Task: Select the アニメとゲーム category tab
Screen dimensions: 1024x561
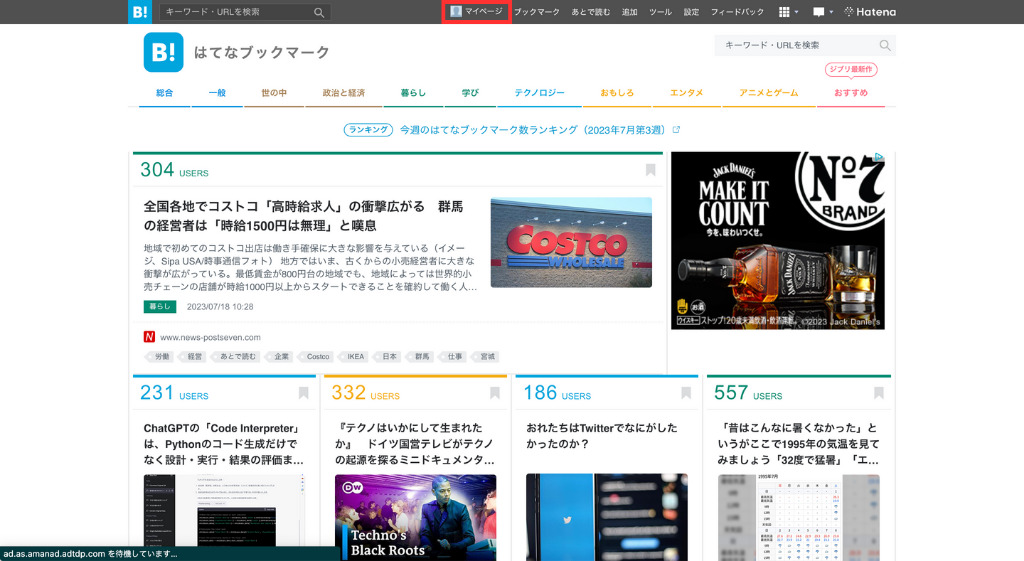Action: 769,93
